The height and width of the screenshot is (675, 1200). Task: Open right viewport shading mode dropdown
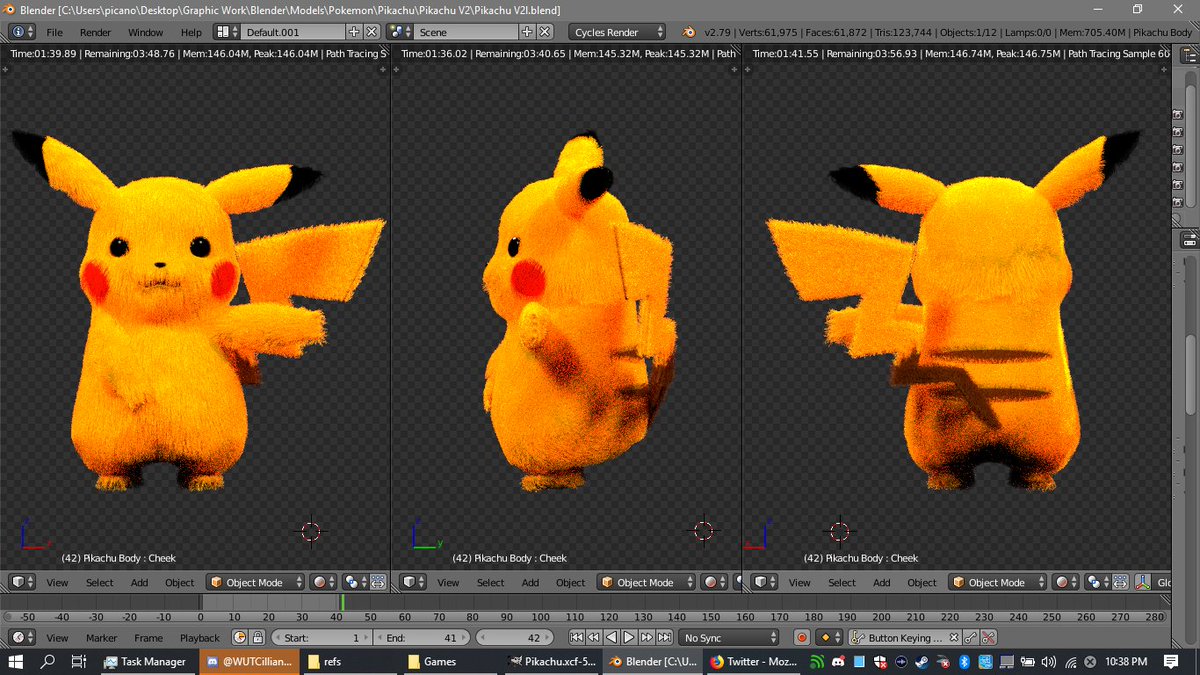click(x=1066, y=582)
